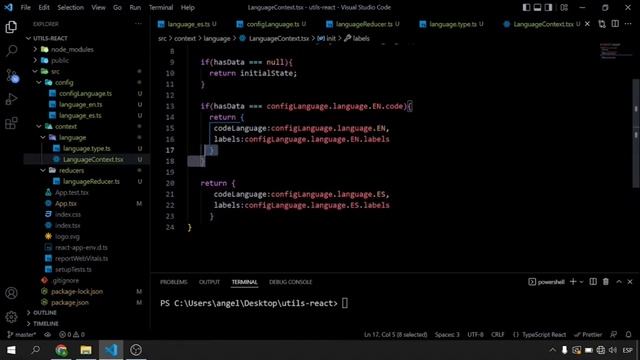Split the editor to the right
Viewport: 640px width, 360px height.
tap(615, 24)
